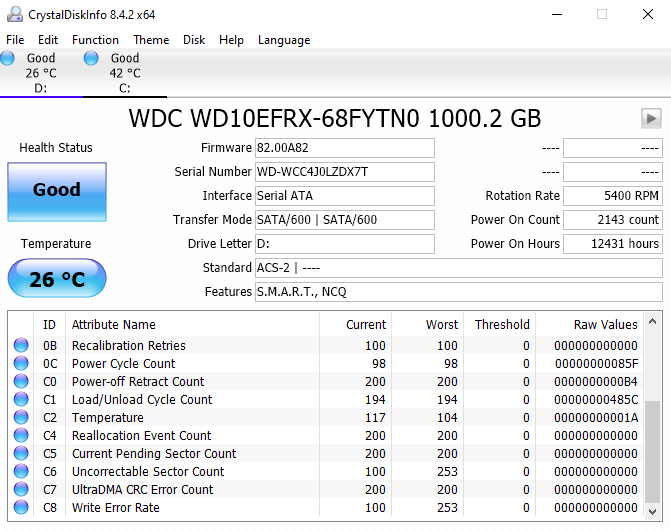
Task: Click the 26 °C temperature button
Action: tap(57, 278)
